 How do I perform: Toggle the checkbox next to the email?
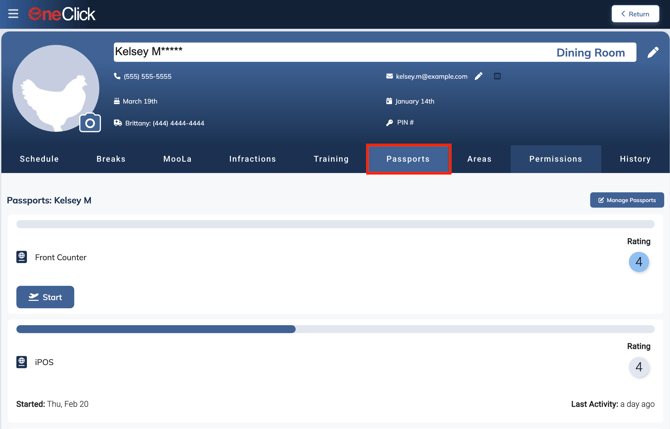click(497, 76)
